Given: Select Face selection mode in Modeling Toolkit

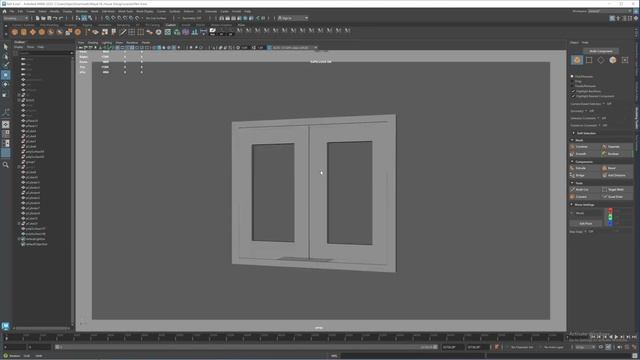Looking at the screenshot, I should (613, 60).
